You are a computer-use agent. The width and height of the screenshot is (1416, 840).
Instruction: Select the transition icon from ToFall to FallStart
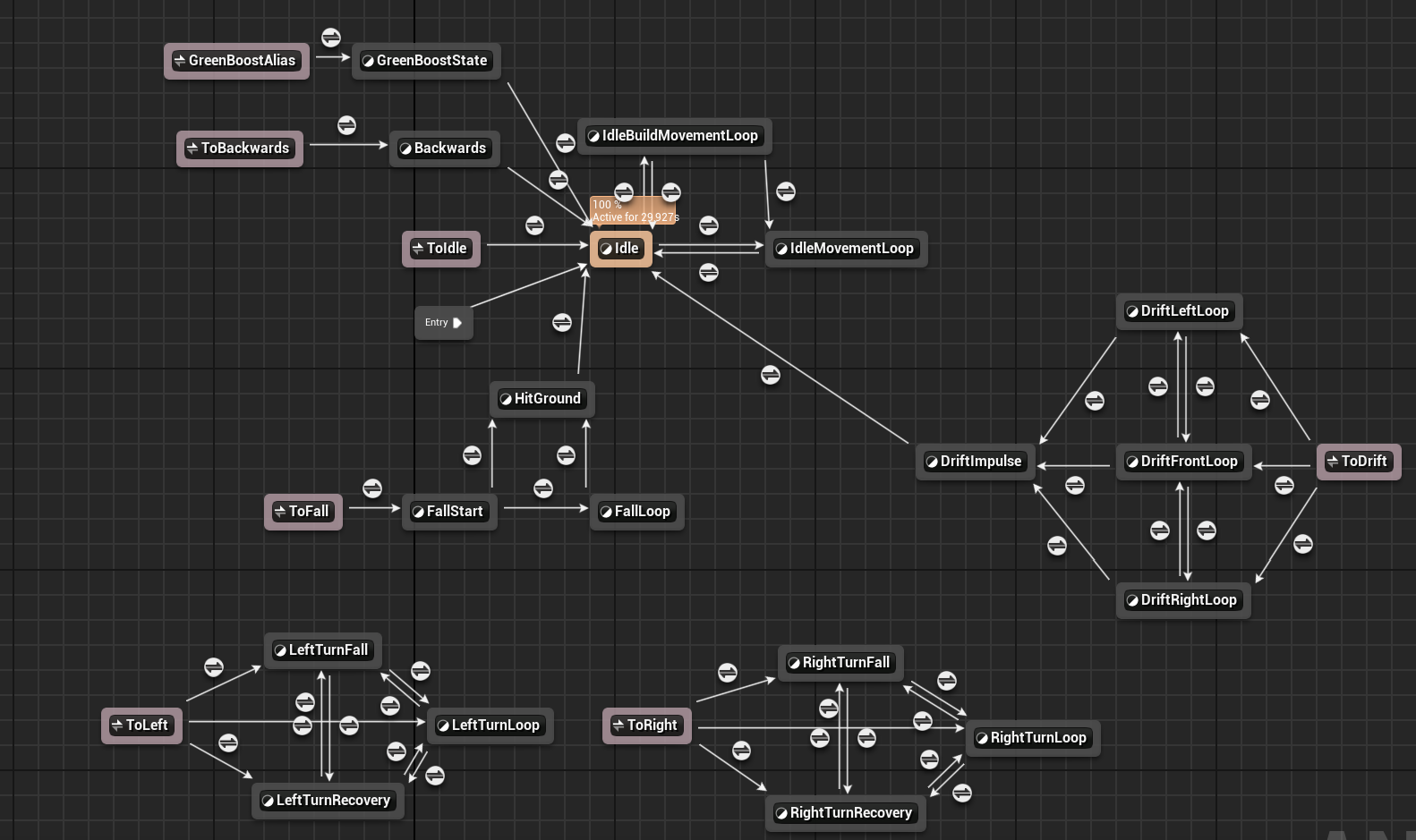372,488
